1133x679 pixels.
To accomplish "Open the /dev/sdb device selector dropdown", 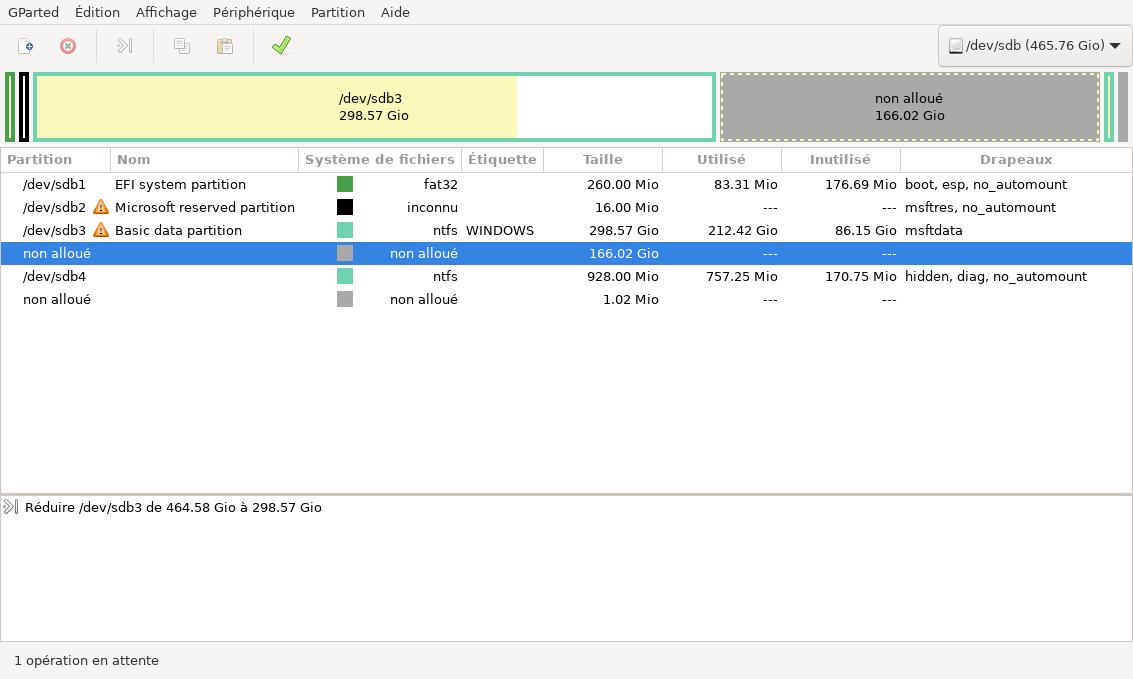I will coord(1034,46).
